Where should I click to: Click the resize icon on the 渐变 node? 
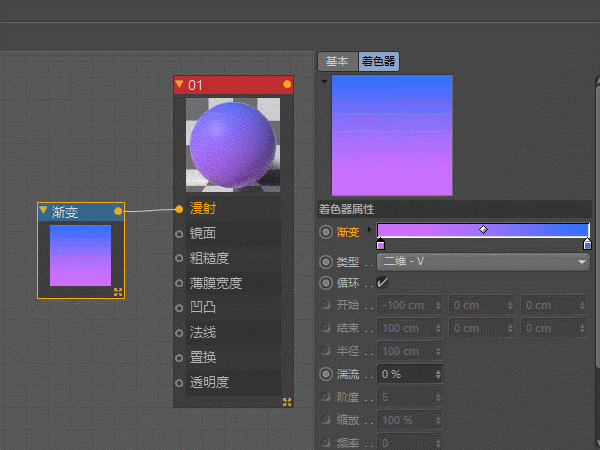coord(118,292)
